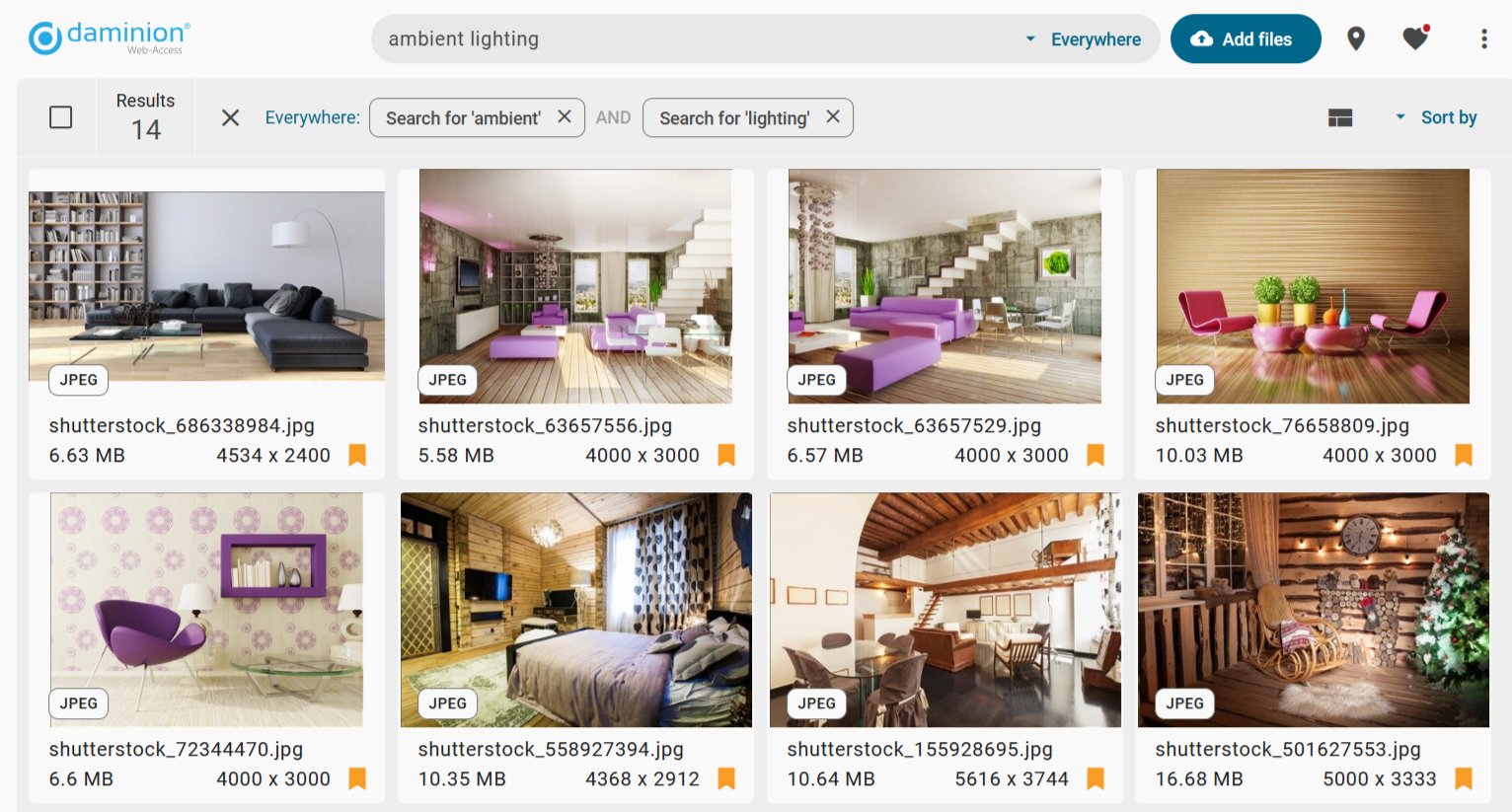Image resolution: width=1512 pixels, height=812 pixels.
Task: Remove the 'ambient' search filter chip
Action: [x=565, y=116]
